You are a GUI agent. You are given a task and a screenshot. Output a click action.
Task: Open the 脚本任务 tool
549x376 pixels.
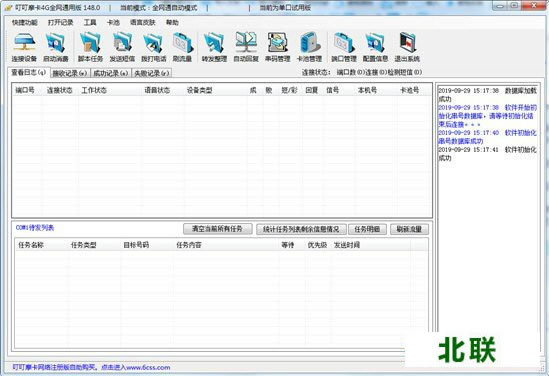click(90, 48)
